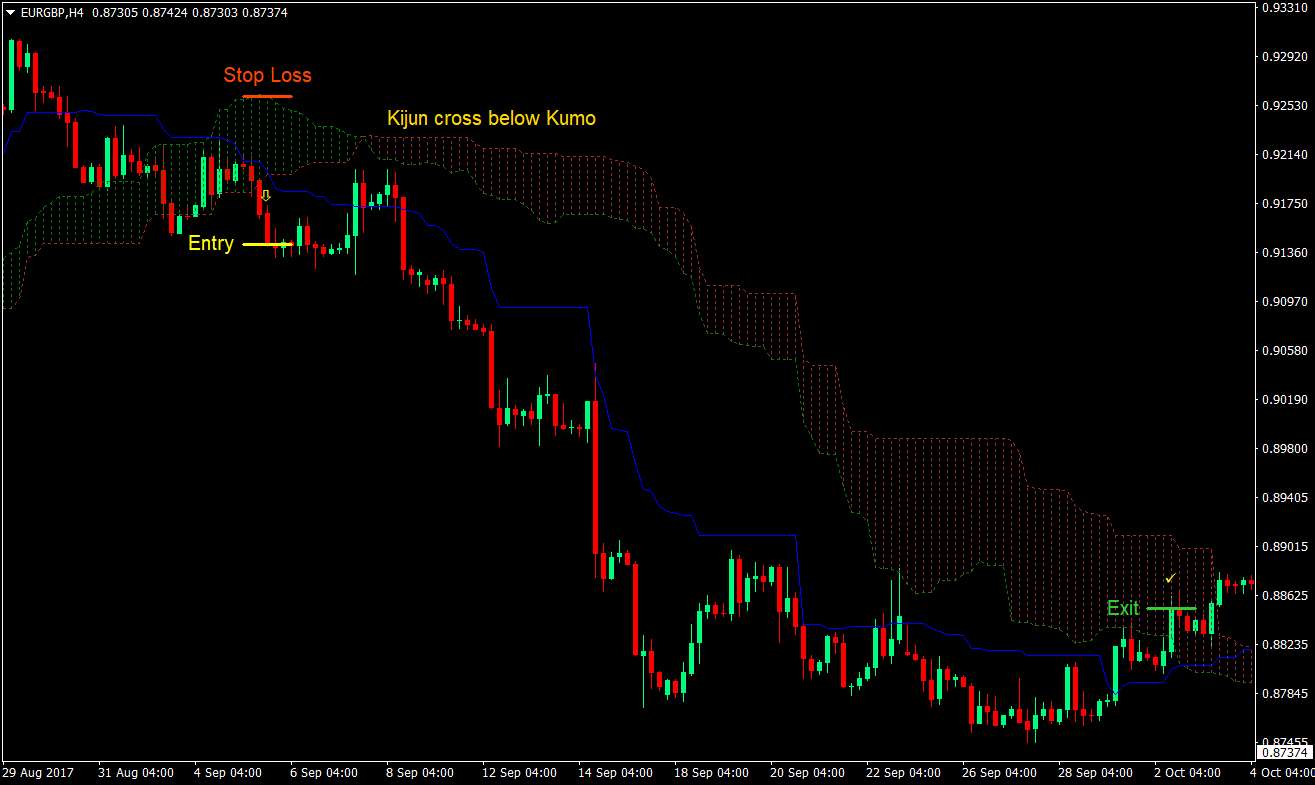Click the 0.93310 price scale value
1315x785 pixels.
click(x=1287, y=8)
